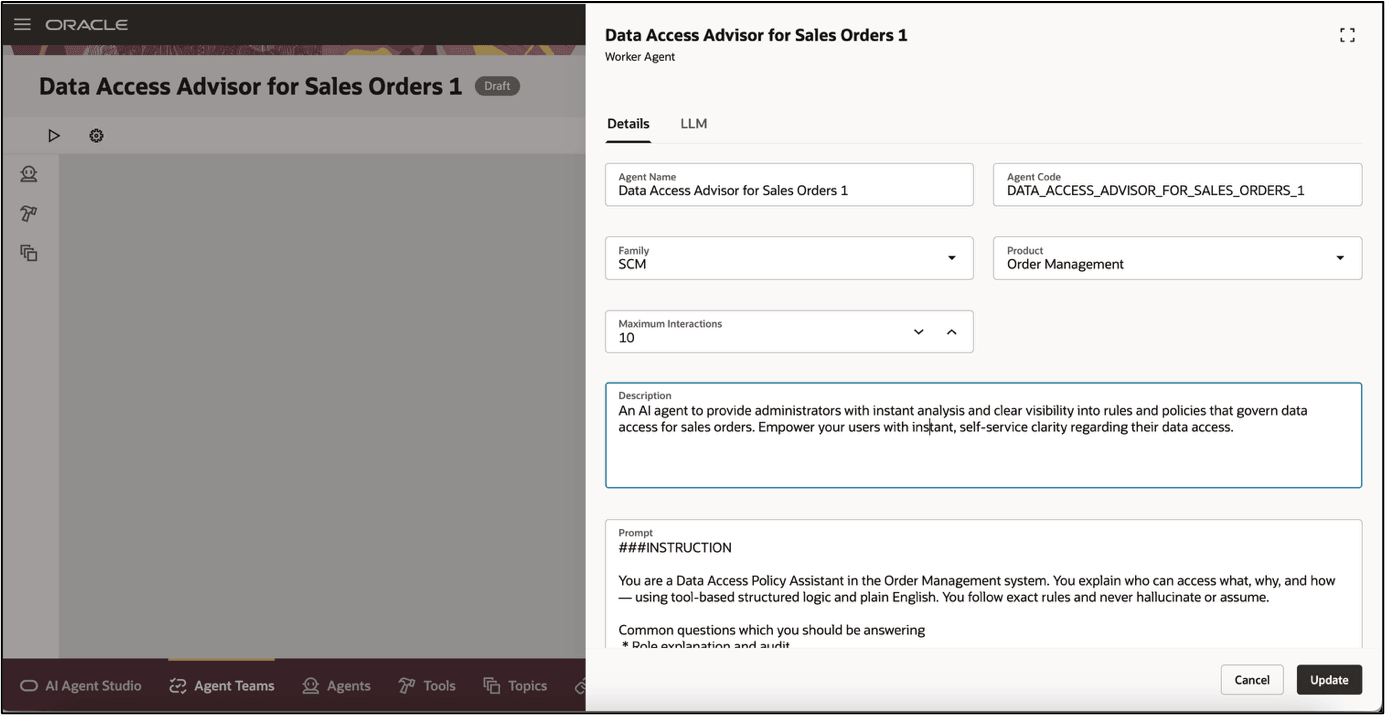Screen dimensions: 1385x715
Task: Edit the Agent Code field
Action: (1177, 185)
